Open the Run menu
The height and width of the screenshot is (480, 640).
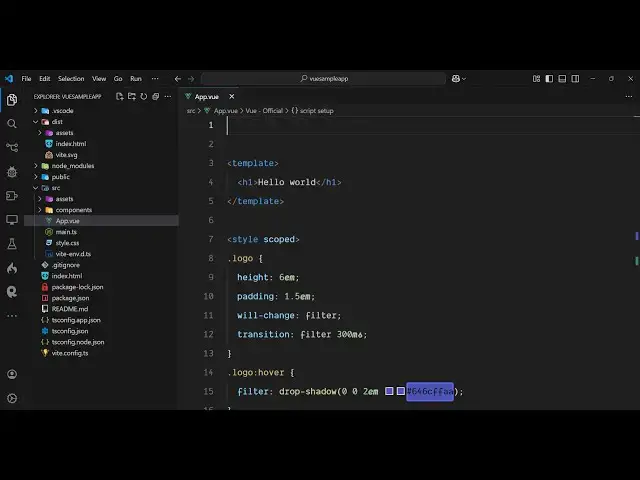(136, 79)
